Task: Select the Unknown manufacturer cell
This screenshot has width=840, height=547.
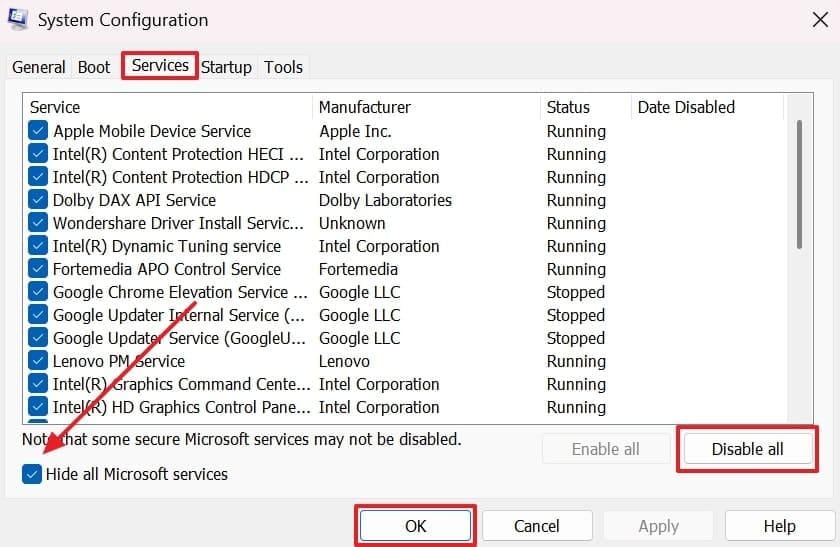Action: coord(352,223)
